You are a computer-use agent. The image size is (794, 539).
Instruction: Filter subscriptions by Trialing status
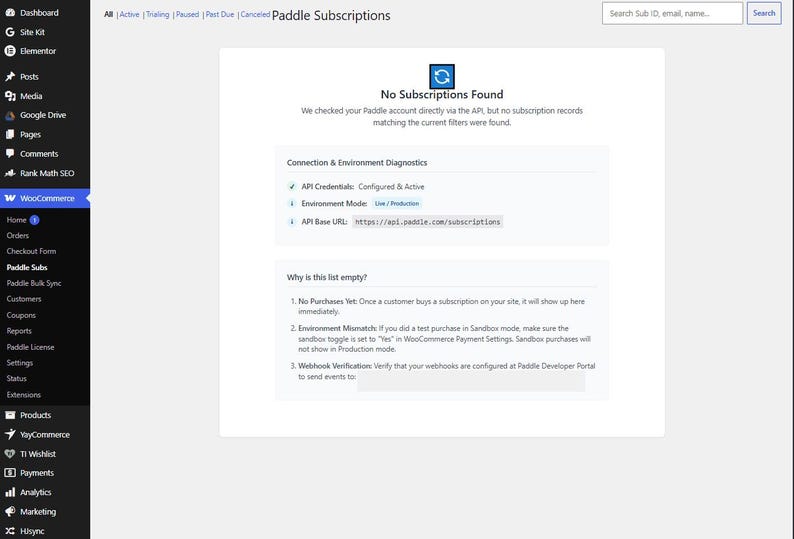(157, 14)
